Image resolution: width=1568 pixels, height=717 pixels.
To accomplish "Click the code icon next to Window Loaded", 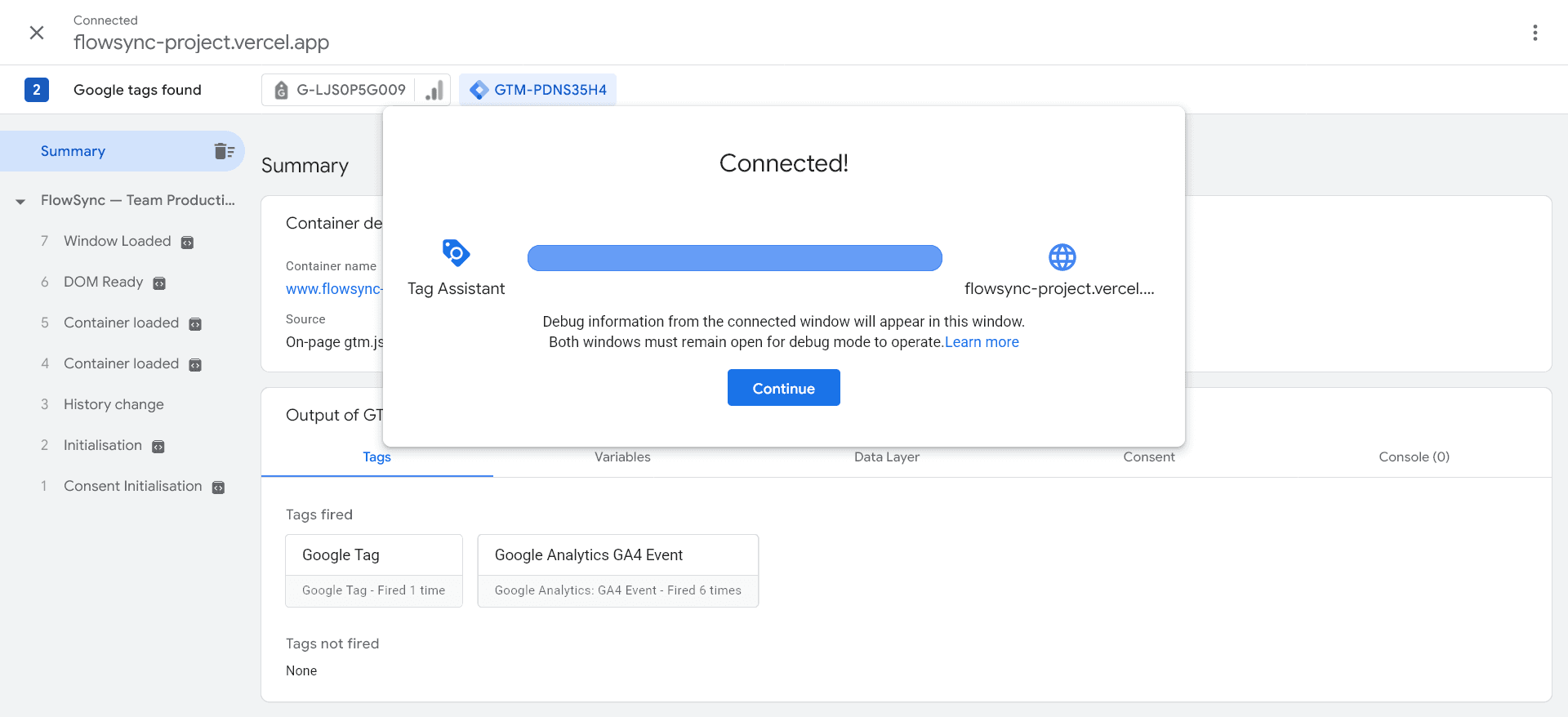I will coord(187,243).
